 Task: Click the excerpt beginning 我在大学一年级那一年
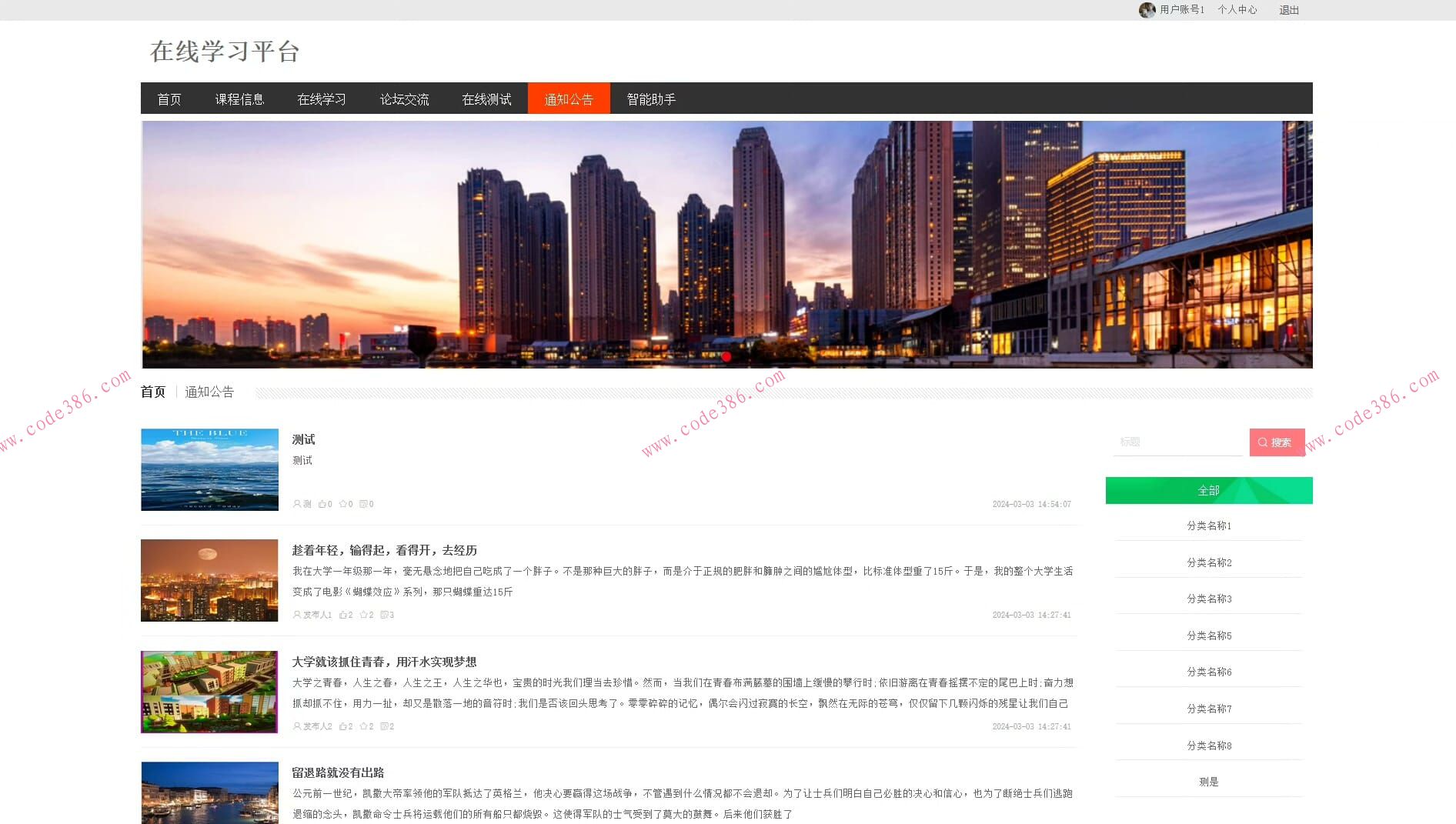pyautogui.click(x=683, y=582)
